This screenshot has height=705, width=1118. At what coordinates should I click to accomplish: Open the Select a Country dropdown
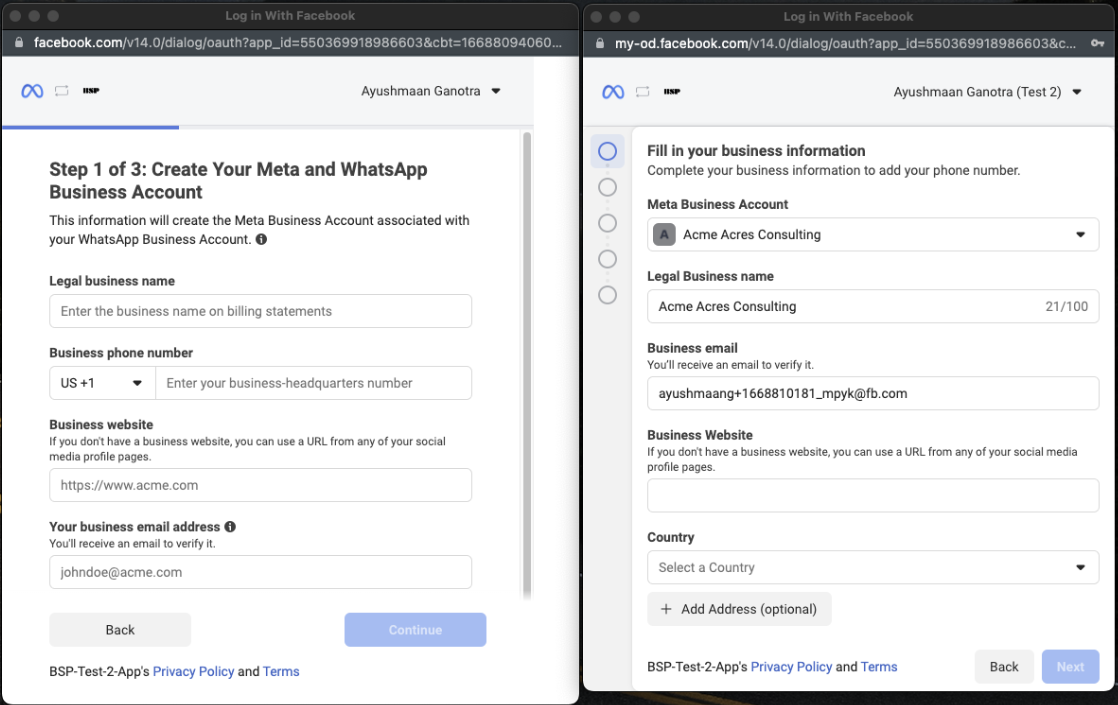[x=873, y=567]
